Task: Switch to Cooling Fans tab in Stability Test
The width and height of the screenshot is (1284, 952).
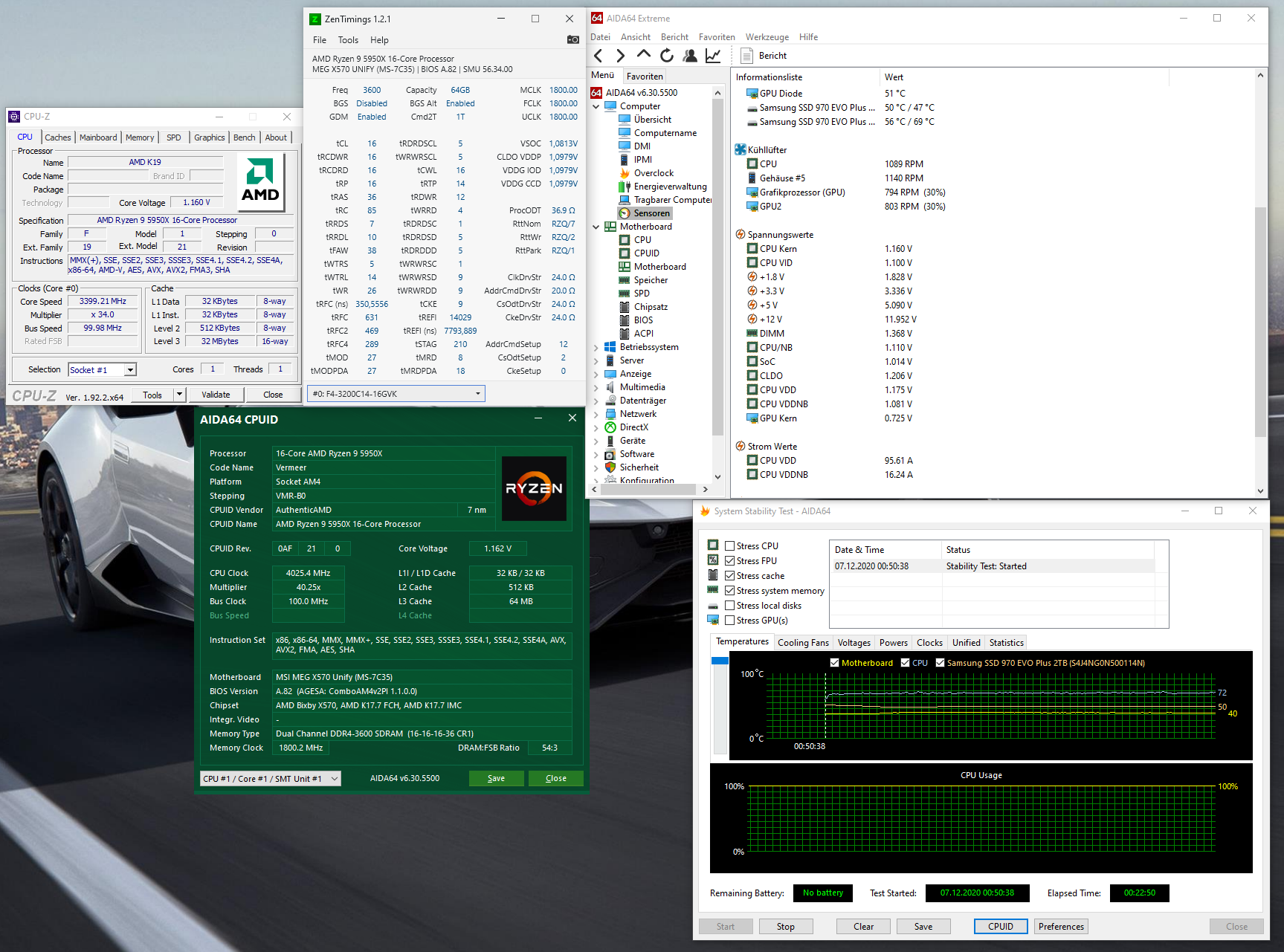Action: (803, 643)
